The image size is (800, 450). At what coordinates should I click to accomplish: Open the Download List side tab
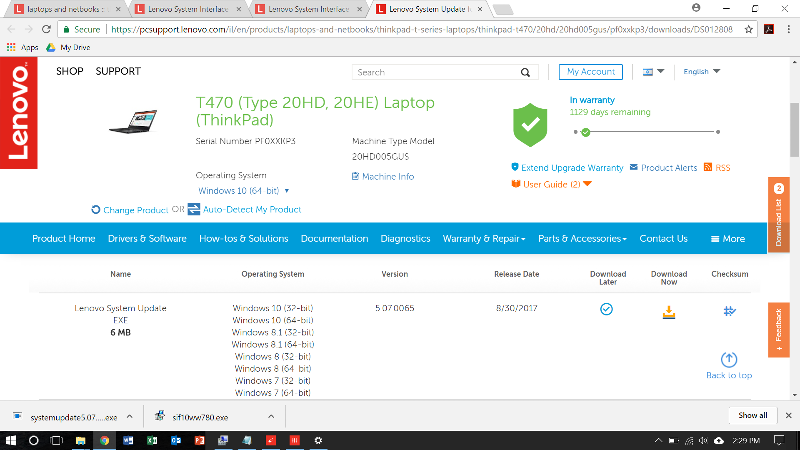[779, 215]
